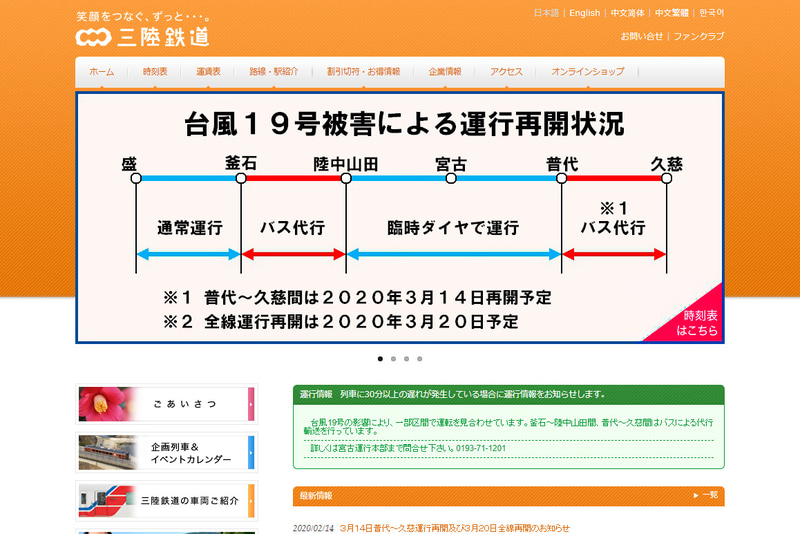Open the 企業情報 menu item
This screenshot has width=800, height=534.
coord(445,72)
